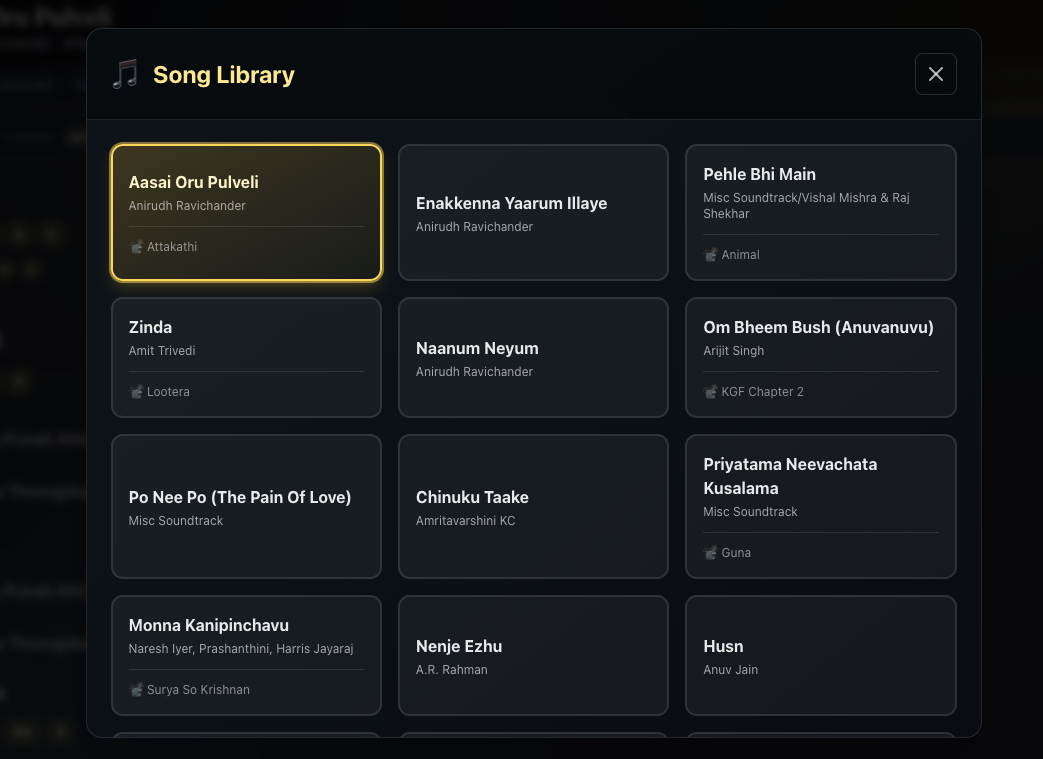The height and width of the screenshot is (759, 1043).
Task: Click the note icon on the KGF Chapter 2 tag
Action: [711, 392]
